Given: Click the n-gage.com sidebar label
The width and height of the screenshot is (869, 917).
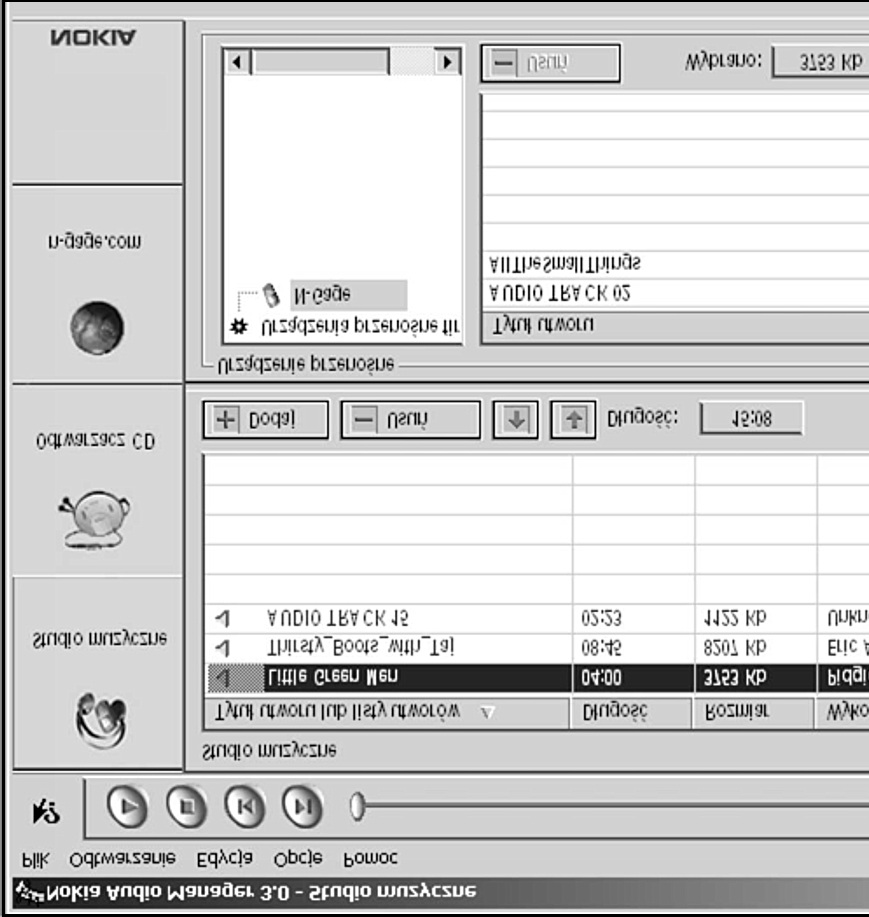Looking at the screenshot, I should point(95,242).
